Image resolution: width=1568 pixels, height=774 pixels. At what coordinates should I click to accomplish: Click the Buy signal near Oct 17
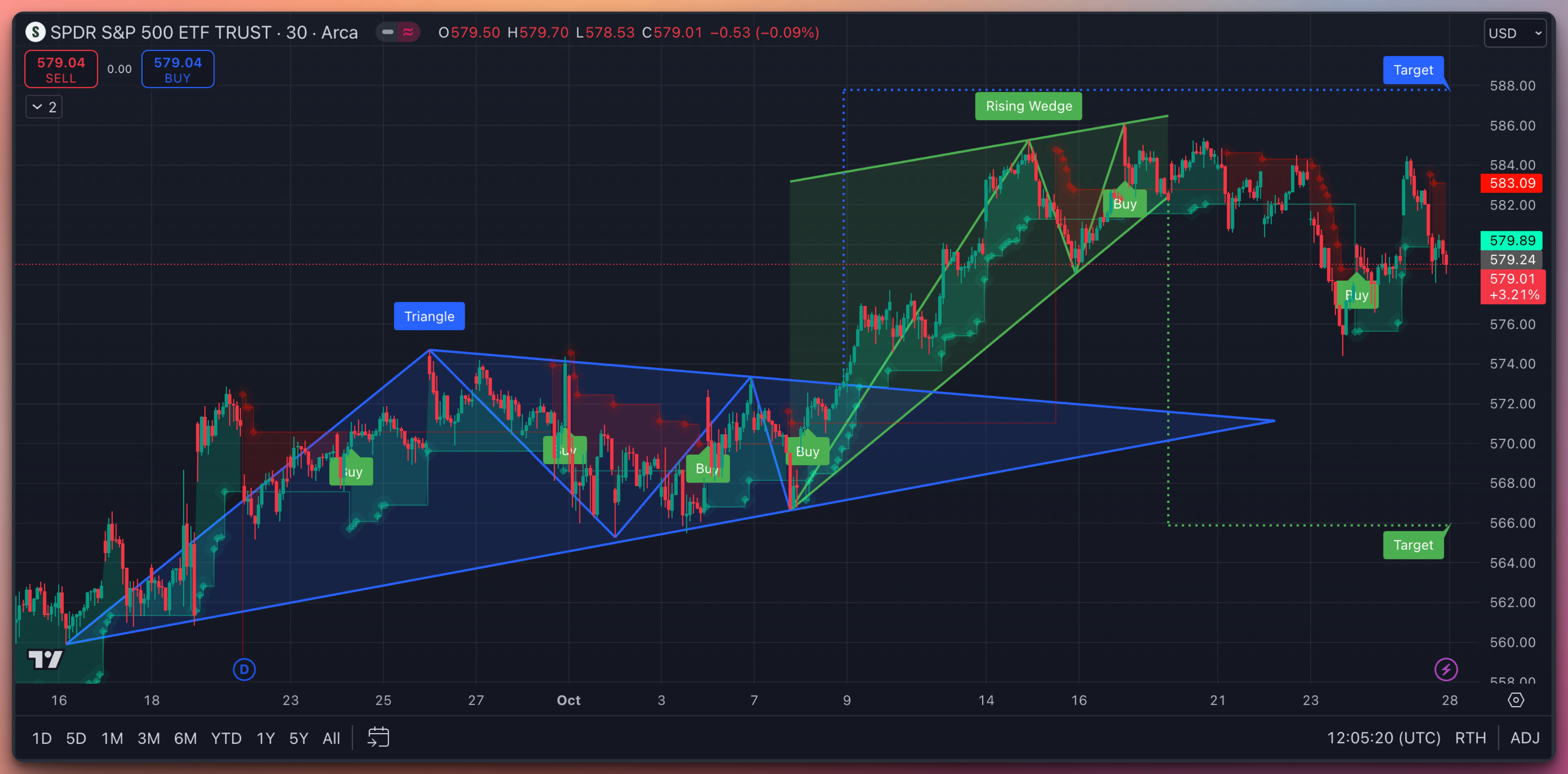[1124, 204]
